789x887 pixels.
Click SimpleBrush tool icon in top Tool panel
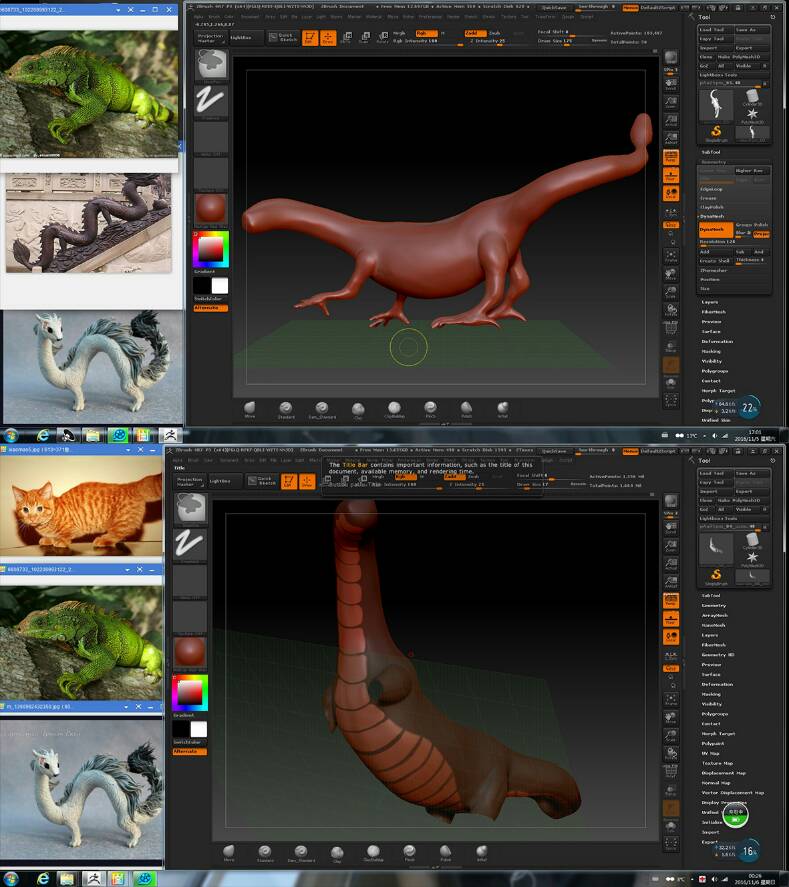pos(716,133)
